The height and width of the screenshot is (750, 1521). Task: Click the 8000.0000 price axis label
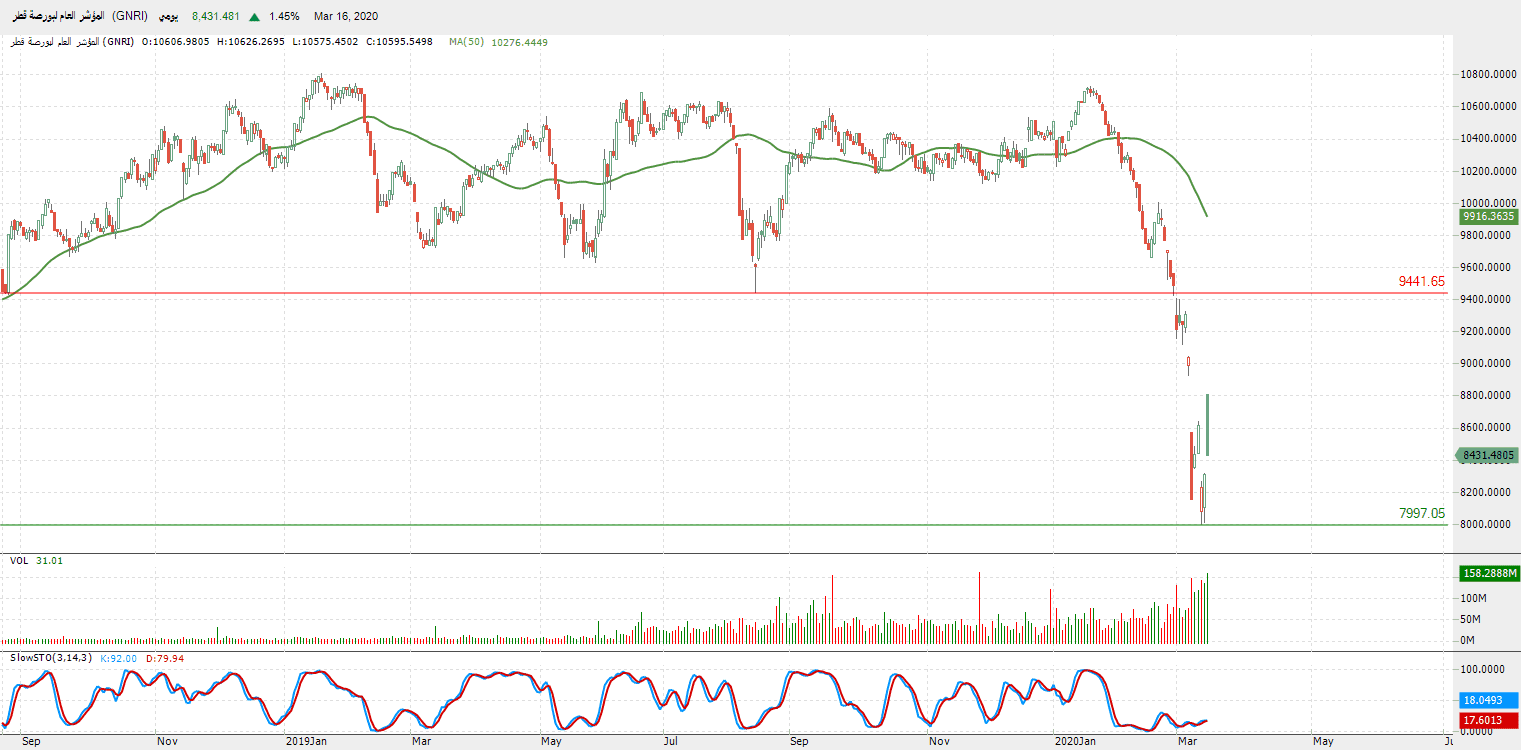coord(1487,524)
